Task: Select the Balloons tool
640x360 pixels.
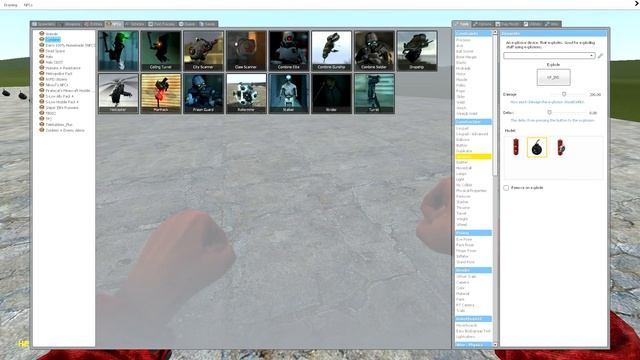Action: [463, 140]
